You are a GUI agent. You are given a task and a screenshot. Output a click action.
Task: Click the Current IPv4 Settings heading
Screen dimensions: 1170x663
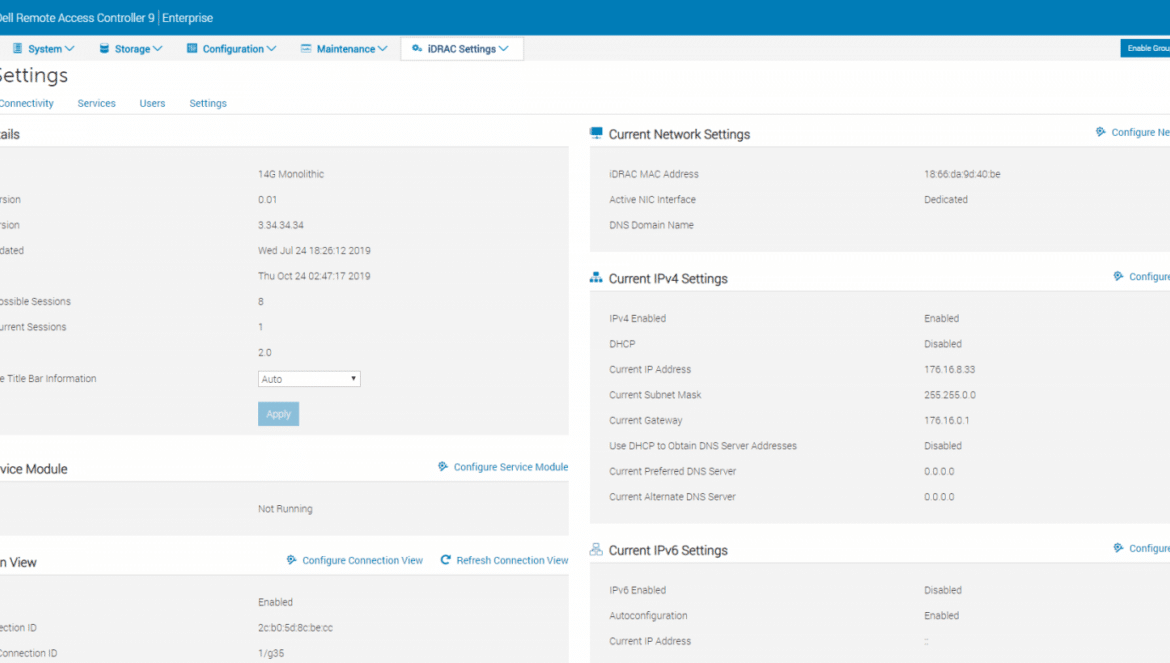tap(668, 278)
